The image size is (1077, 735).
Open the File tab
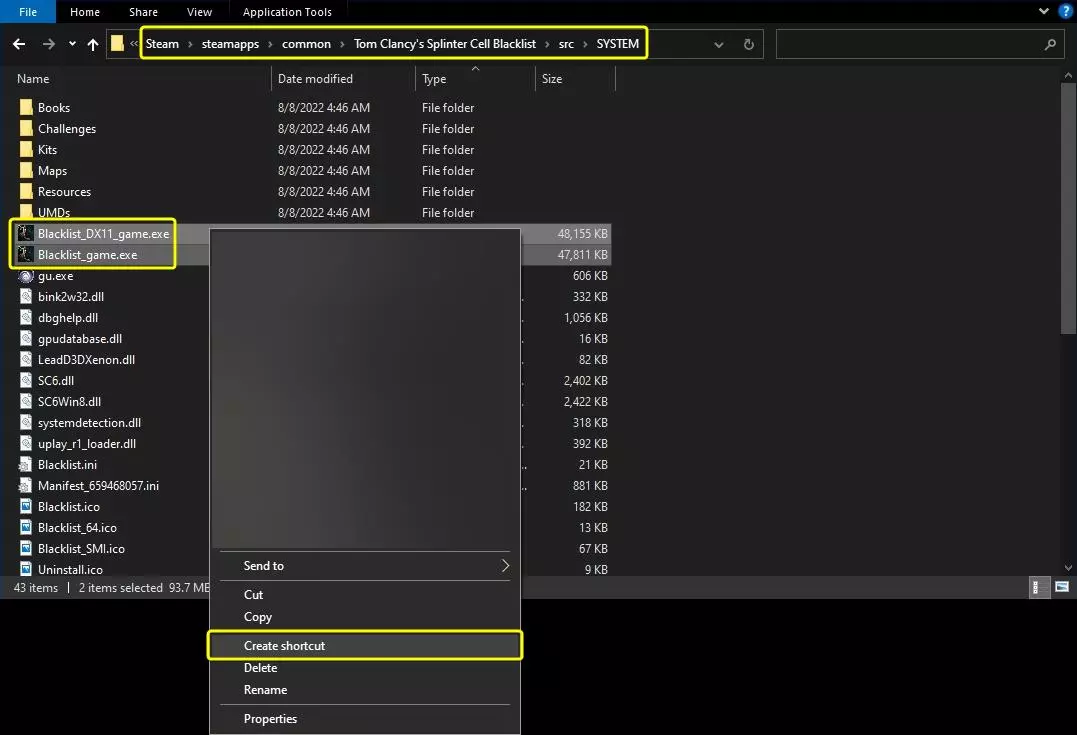pyautogui.click(x=28, y=12)
